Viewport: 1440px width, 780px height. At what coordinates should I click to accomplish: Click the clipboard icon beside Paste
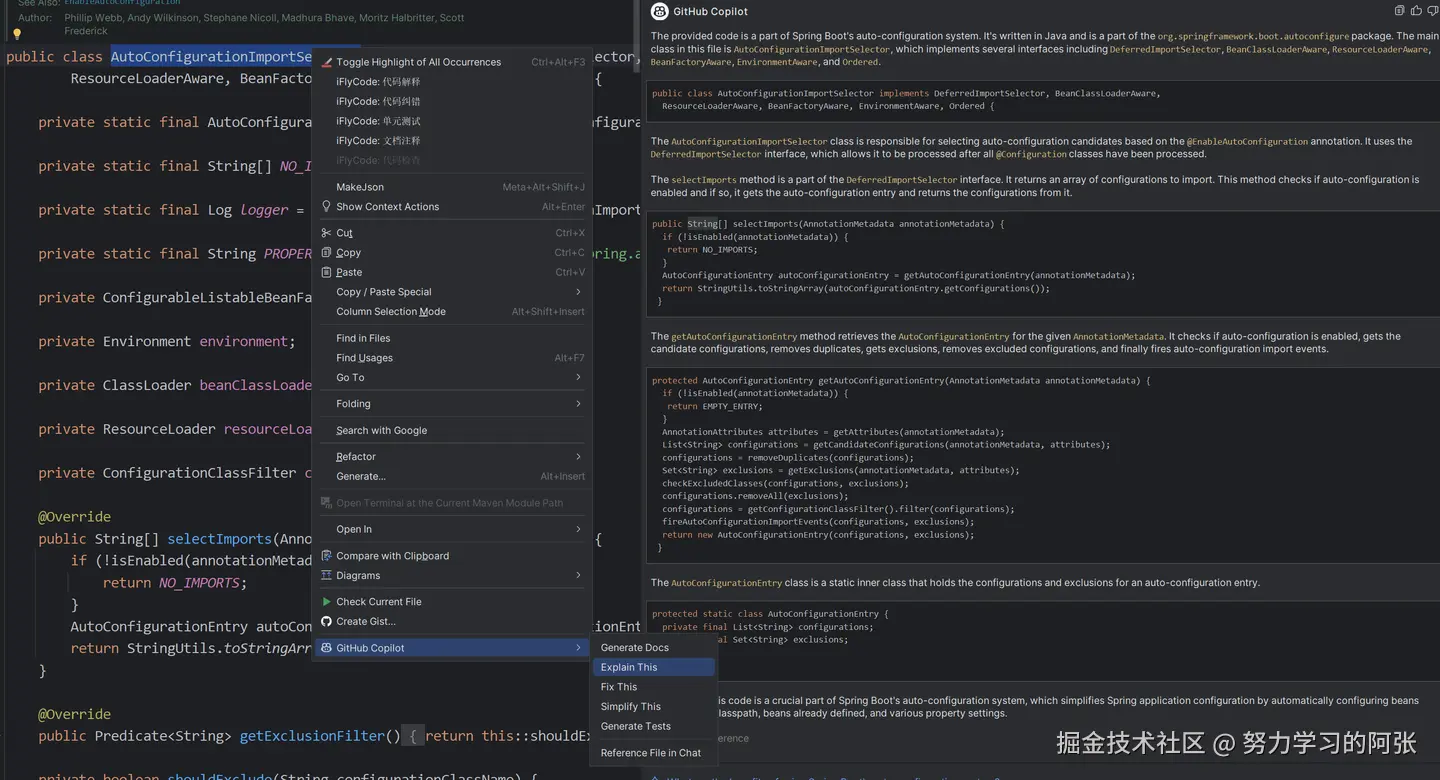[x=326, y=272]
